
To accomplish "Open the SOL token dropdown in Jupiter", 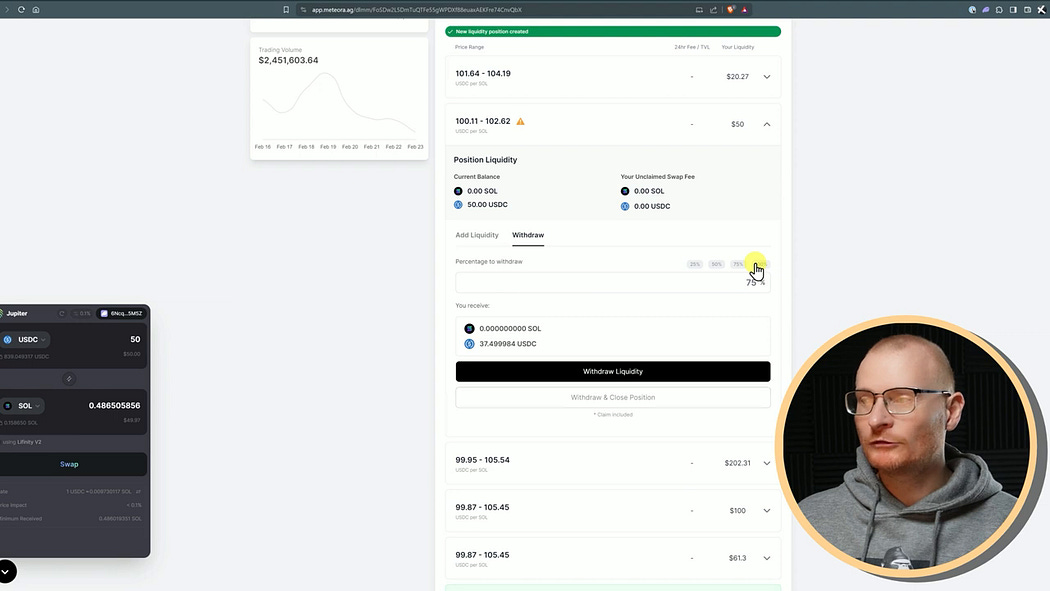I will 23,406.
